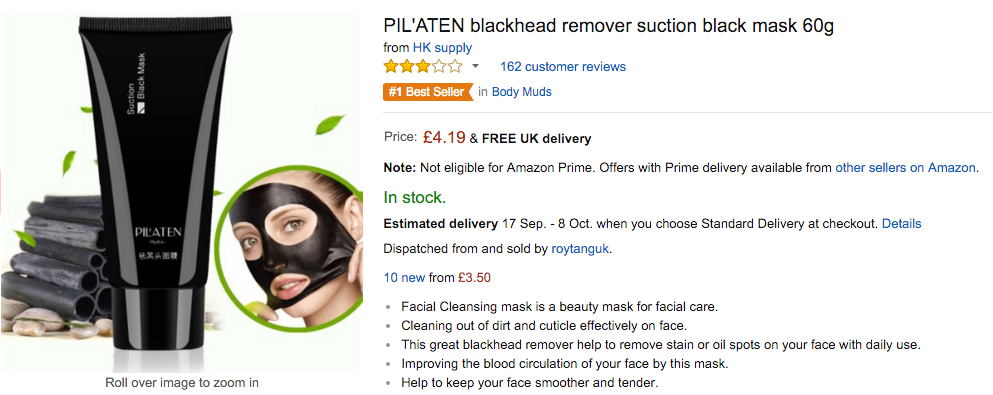Image resolution: width=993 pixels, height=395 pixels.
Task: View delivery Details link
Action: pyautogui.click(x=902, y=223)
